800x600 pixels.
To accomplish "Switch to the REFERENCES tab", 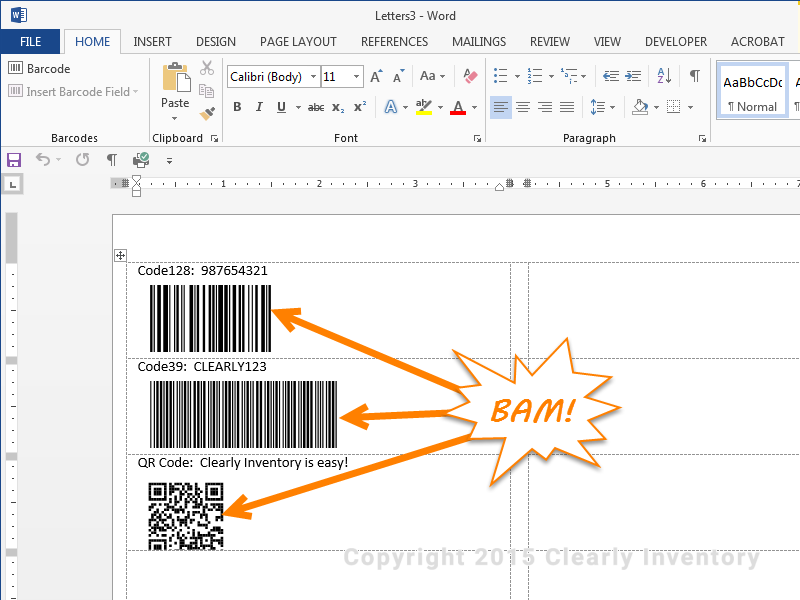I will 394,42.
